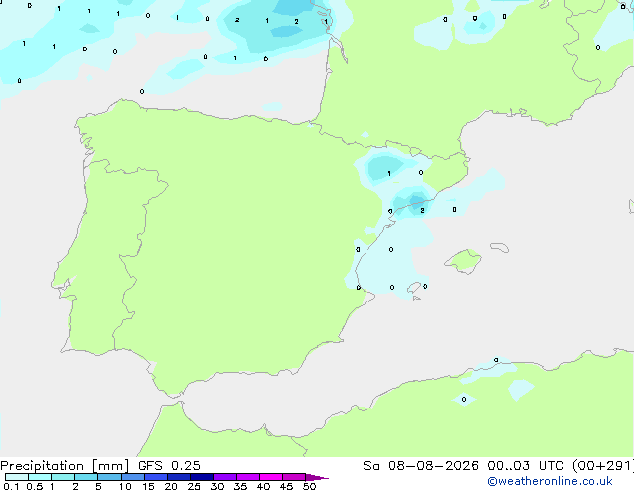634x490 pixels.
Task: Pick the legend swatch for 0.1–0.5 mm
Action: pos(17,477)
